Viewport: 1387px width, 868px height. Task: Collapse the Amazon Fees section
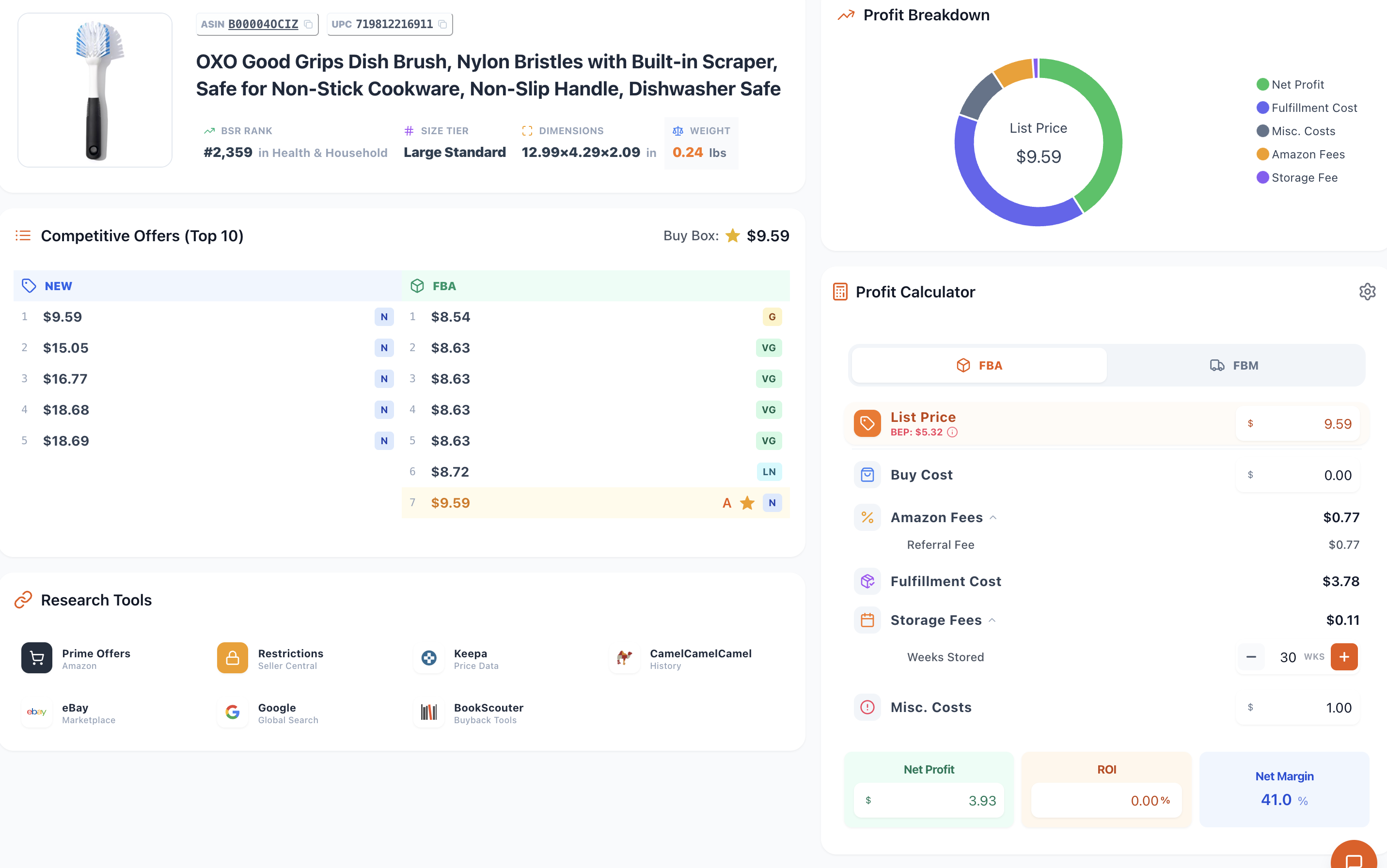click(x=993, y=518)
